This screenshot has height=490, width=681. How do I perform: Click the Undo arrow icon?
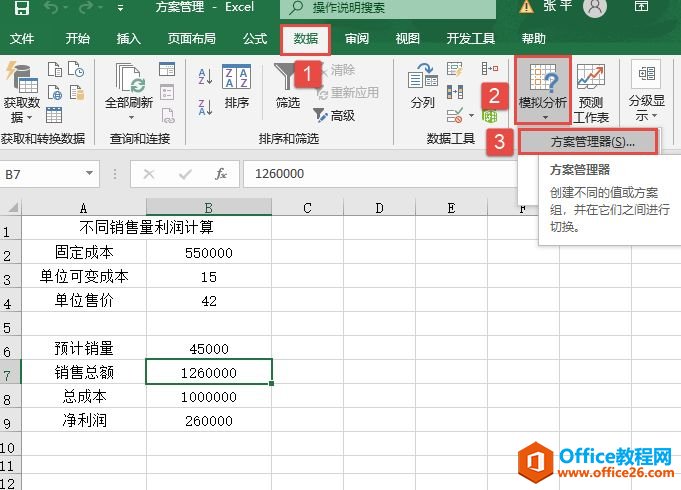(52, 7)
